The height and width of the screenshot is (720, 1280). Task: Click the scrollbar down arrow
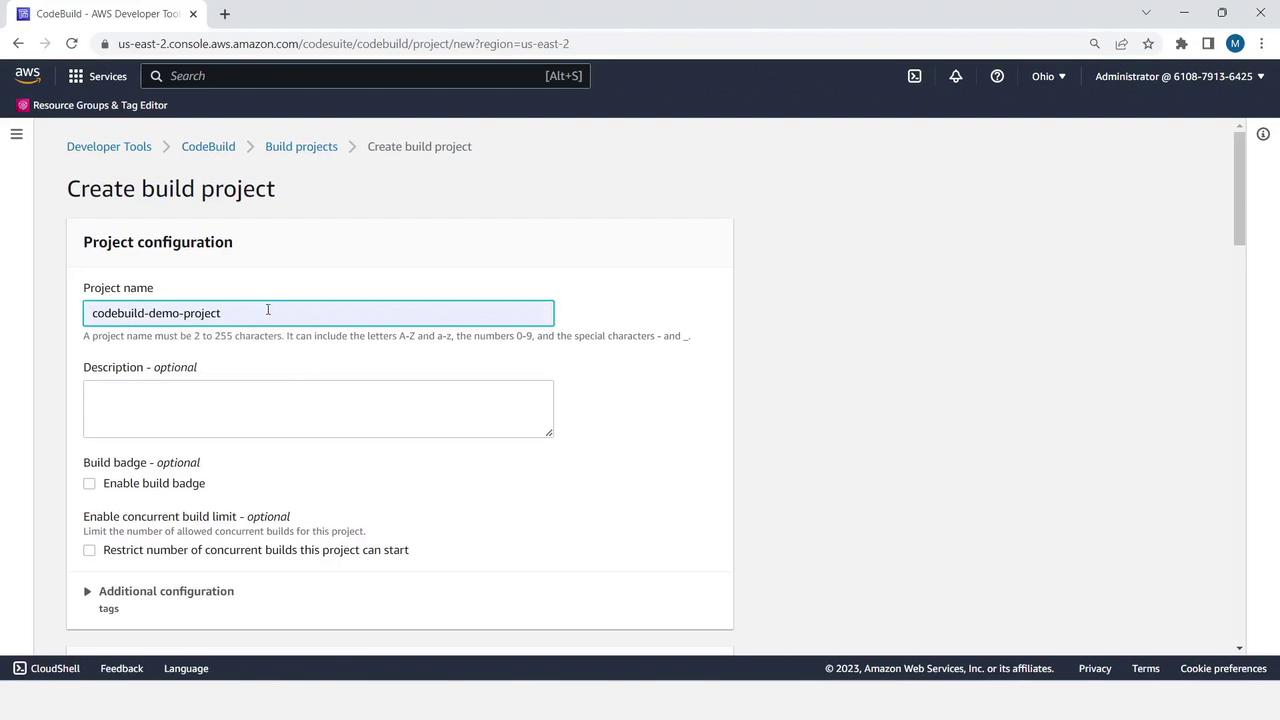click(x=1240, y=648)
